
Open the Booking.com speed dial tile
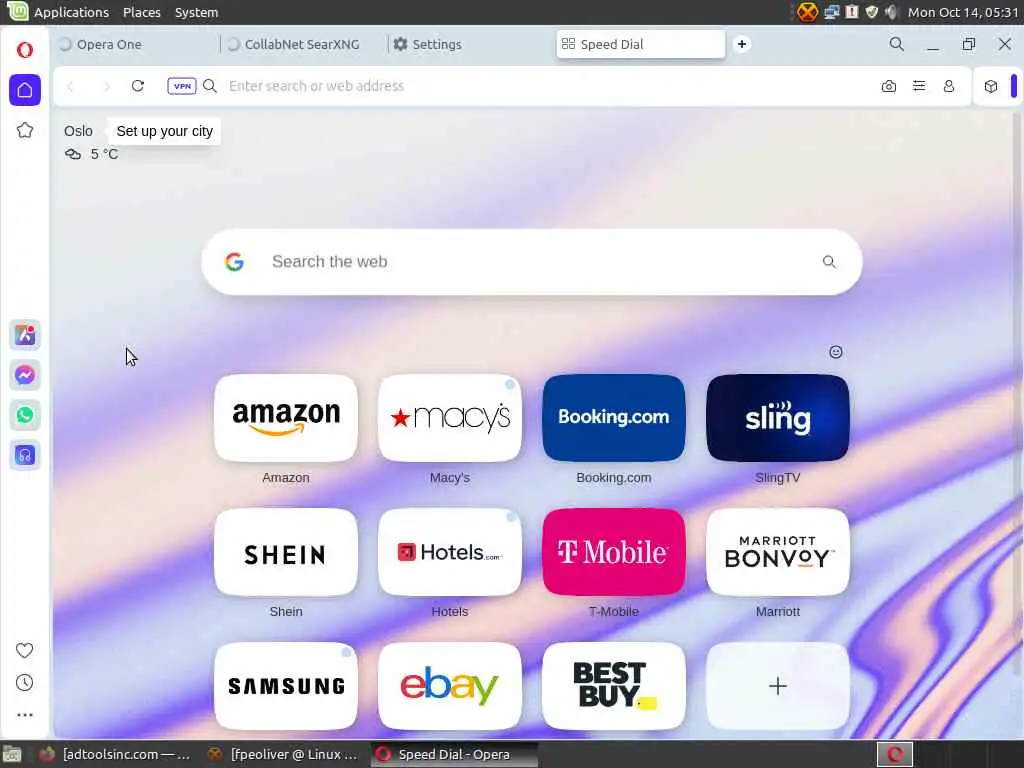[x=614, y=418]
